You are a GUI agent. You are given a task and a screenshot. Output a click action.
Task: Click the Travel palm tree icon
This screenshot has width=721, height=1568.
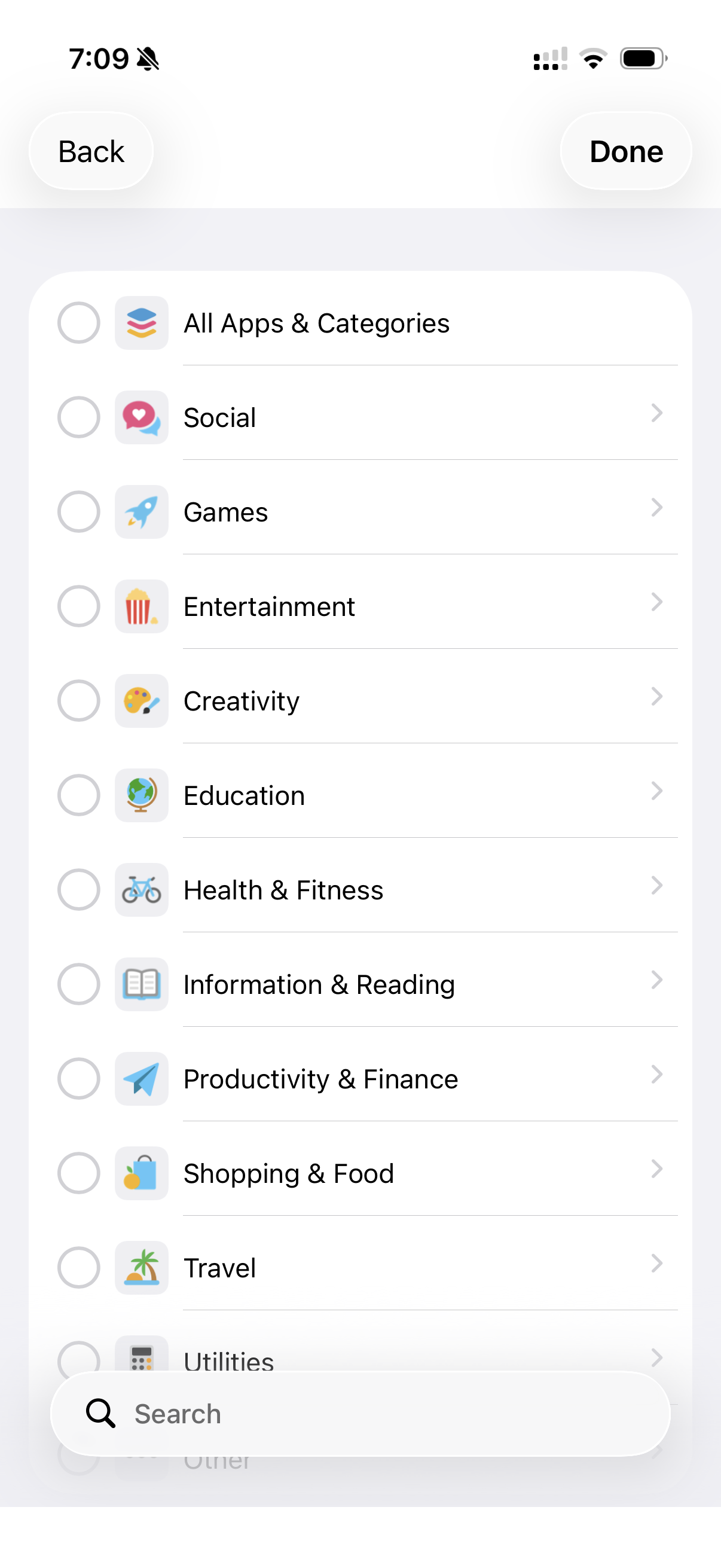[141, 1267]
